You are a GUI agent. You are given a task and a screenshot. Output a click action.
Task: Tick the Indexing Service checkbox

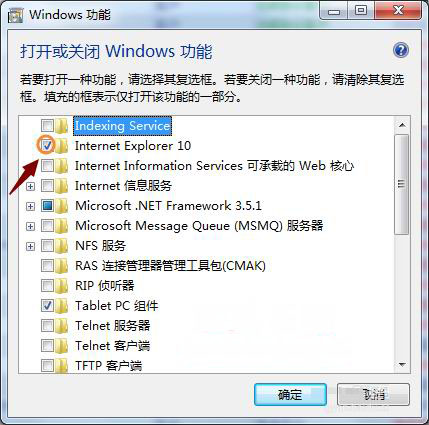(x=47, y=126)
